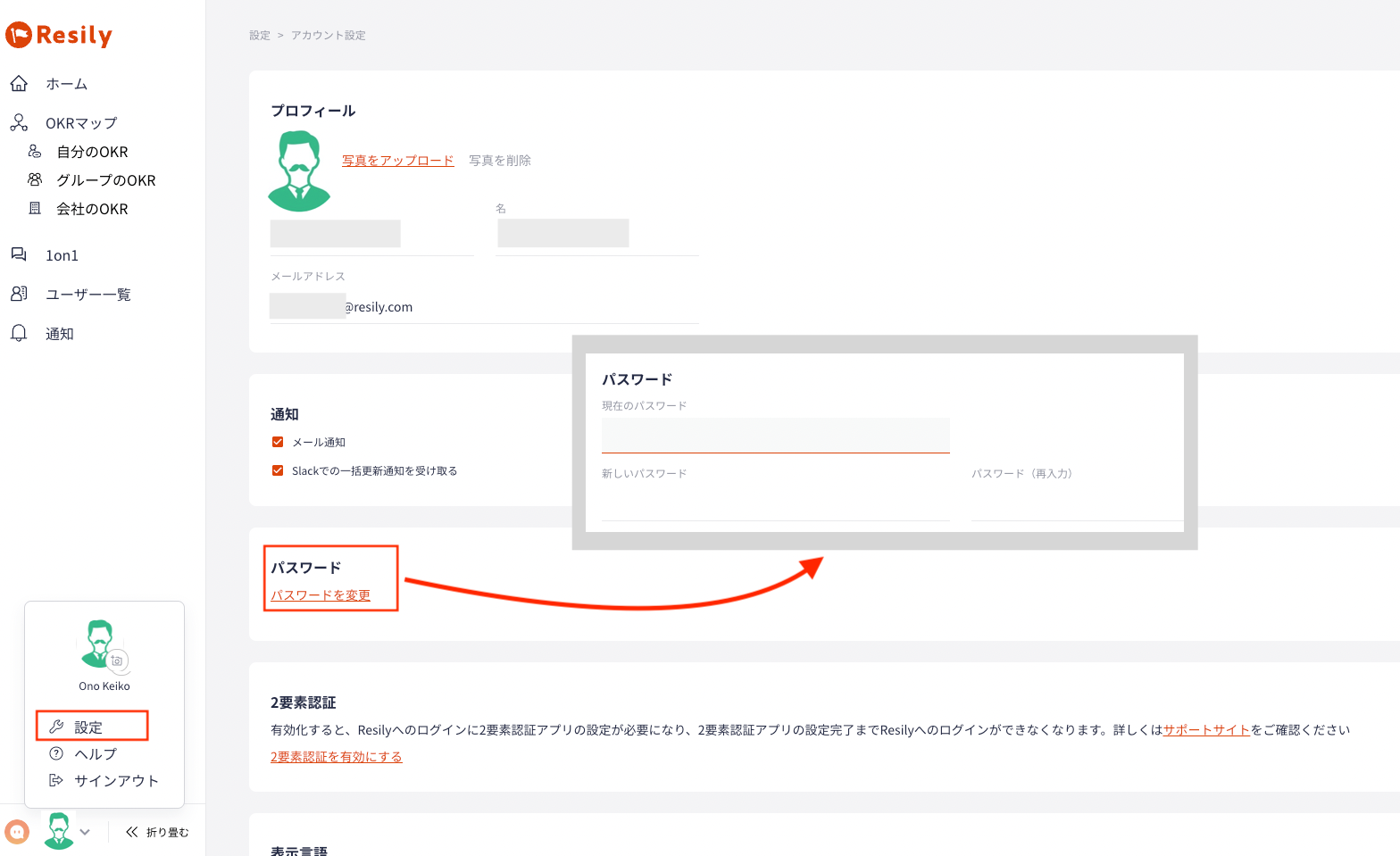Click the wrench settings icon

56,727
